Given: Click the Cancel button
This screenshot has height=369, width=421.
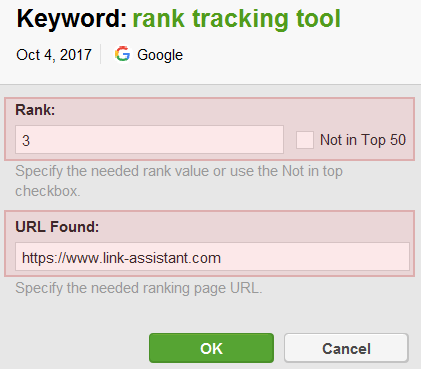Looking at the screenshot, I should click(346, 348).
